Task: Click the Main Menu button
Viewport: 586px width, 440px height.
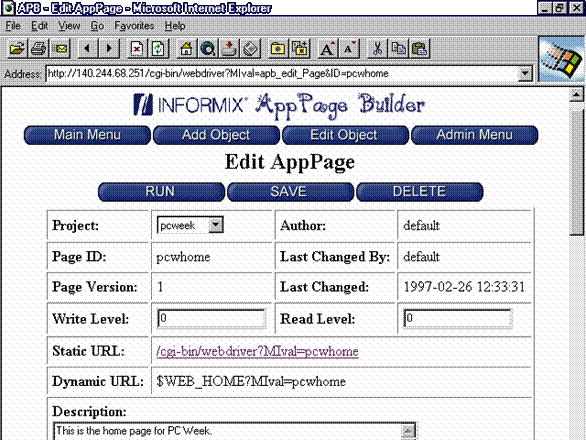Action: coord(87,135)
